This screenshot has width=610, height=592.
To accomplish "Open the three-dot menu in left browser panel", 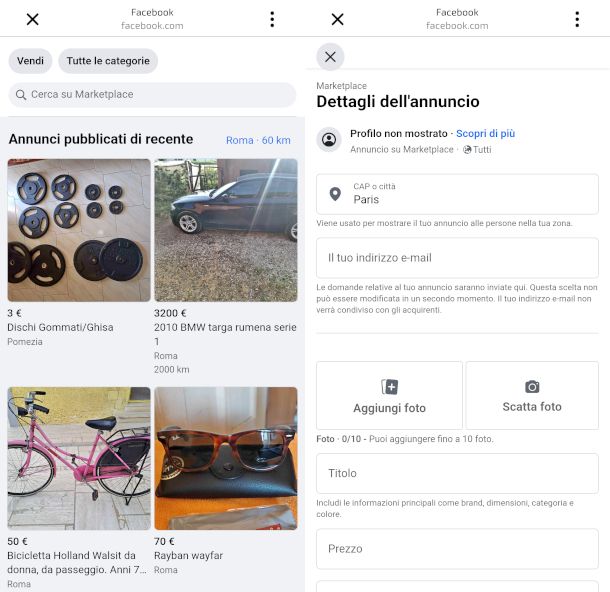I will pos(272,19).
